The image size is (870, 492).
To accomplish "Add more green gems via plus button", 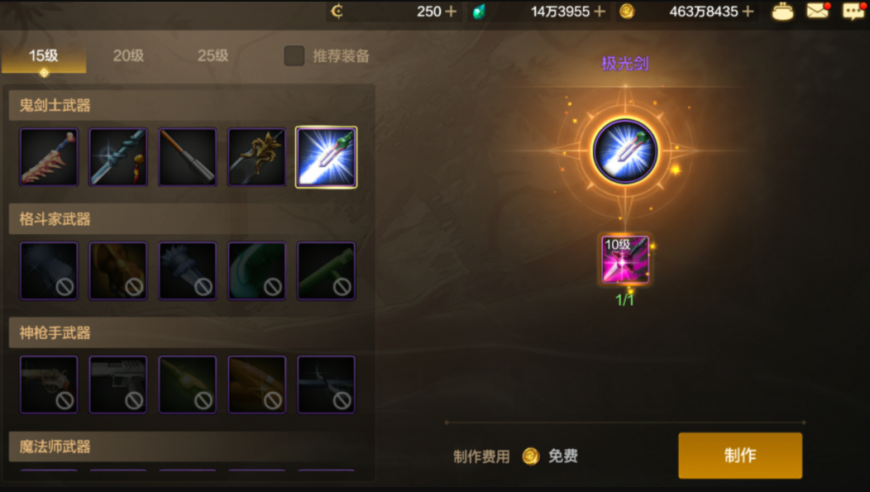I will [x=599, y=12].
